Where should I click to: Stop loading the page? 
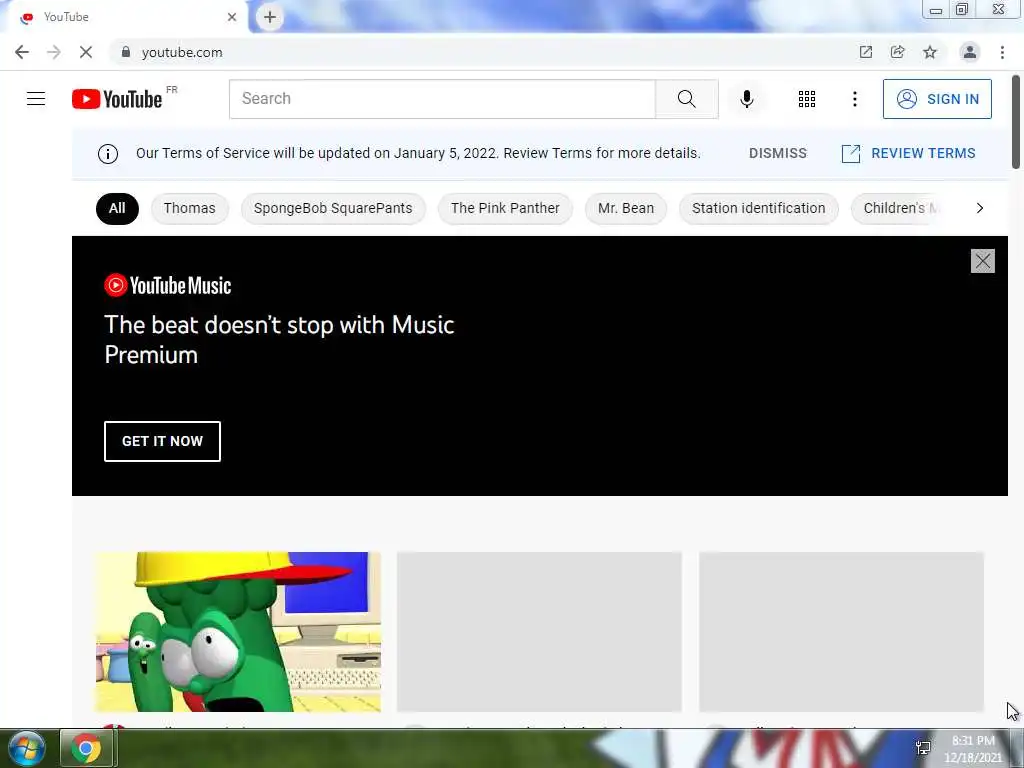(86, 52)
